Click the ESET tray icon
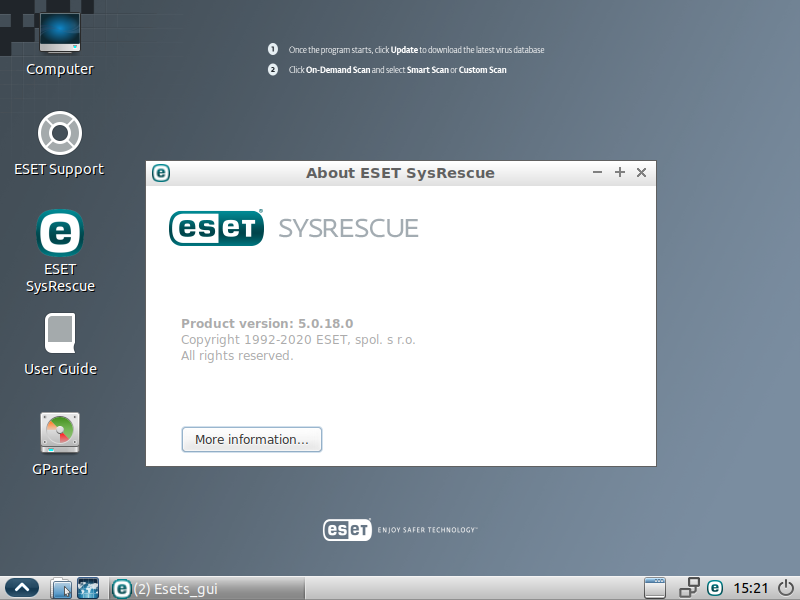This screenshot has height=600, width=800. [x=715, y=588]
